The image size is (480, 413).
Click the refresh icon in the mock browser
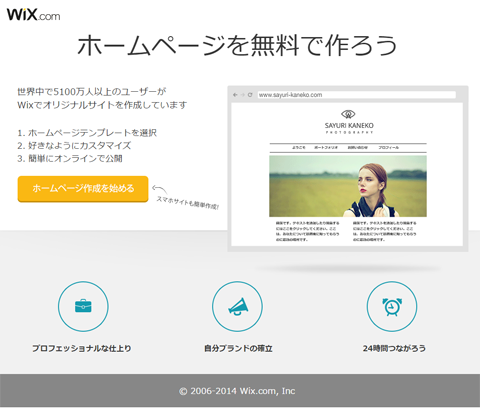click(x=250, y=95)
